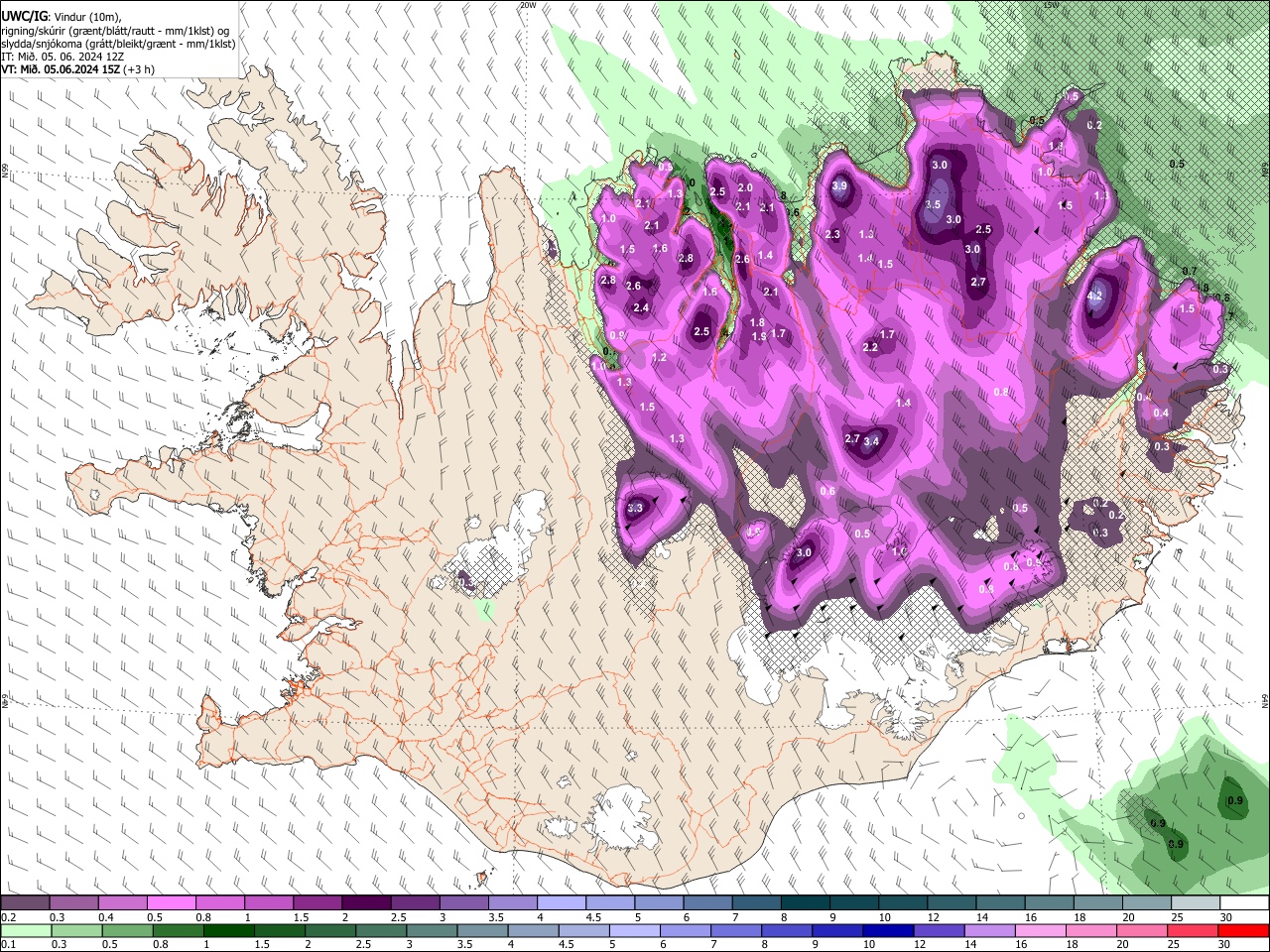Pick the dark mauve 0.2 legend swatch
The width and height of the screenshot is (1270, 952).
(24, 902)
